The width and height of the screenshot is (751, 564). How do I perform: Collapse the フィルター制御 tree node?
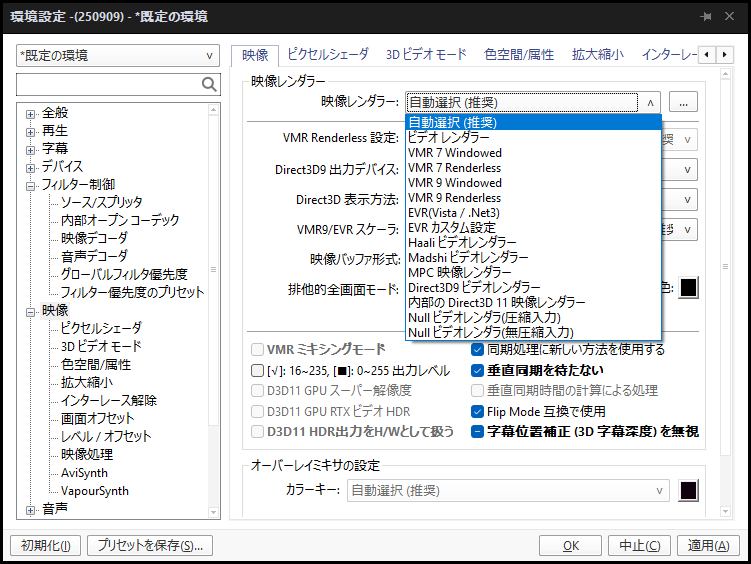click(31, 185)
